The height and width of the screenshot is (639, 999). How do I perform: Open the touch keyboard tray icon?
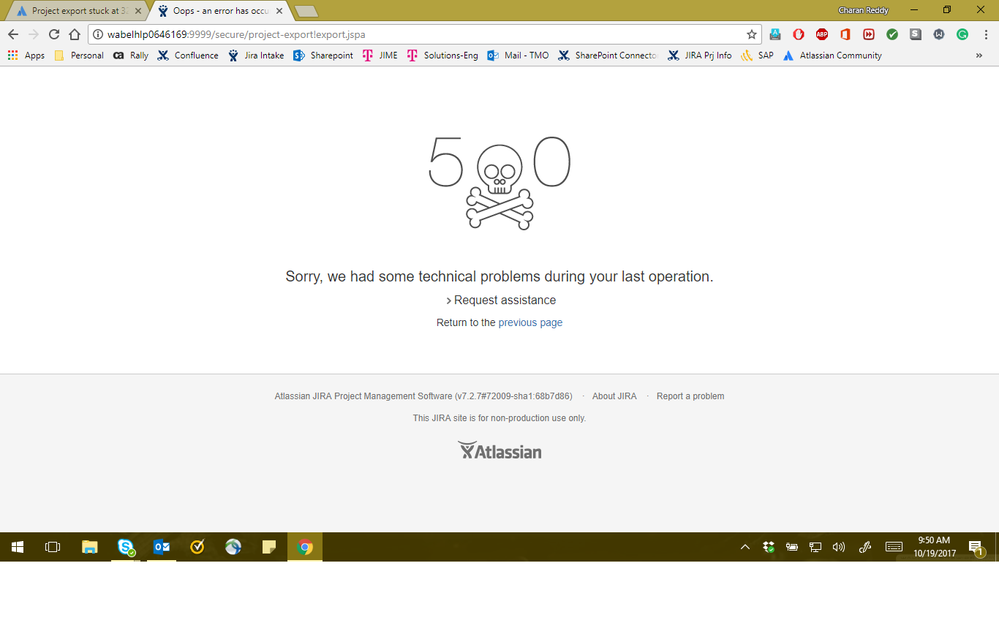pyautogui.click(x=894, y=547)
